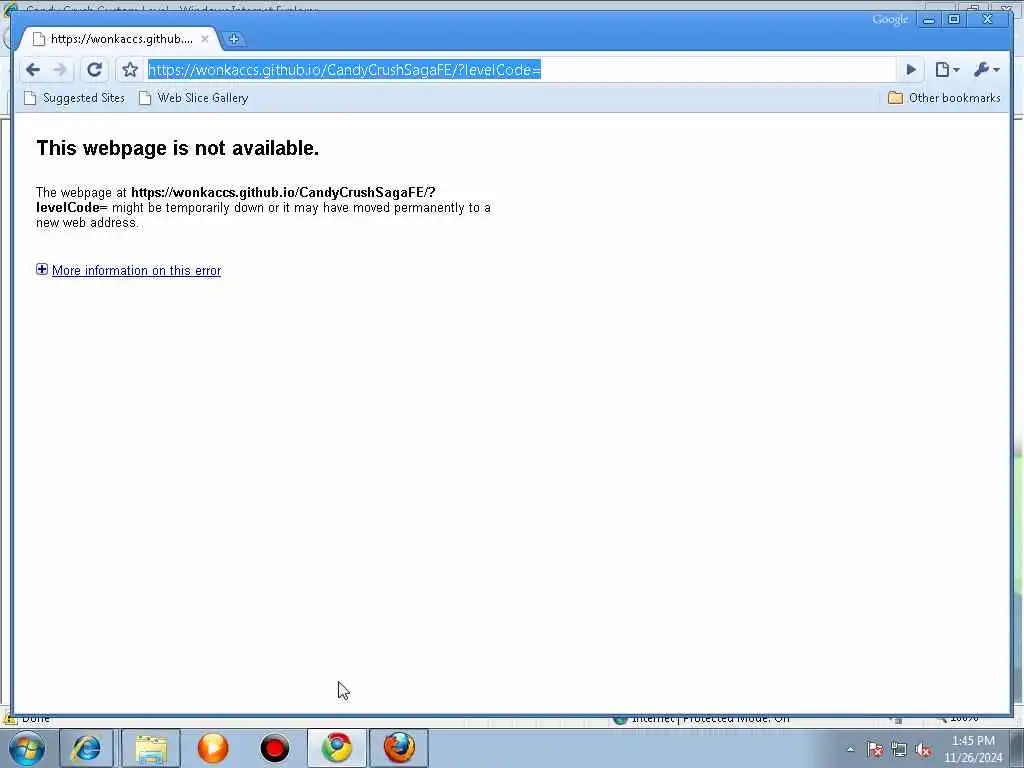Open Firefox from the taskbar

click(399, 748)
